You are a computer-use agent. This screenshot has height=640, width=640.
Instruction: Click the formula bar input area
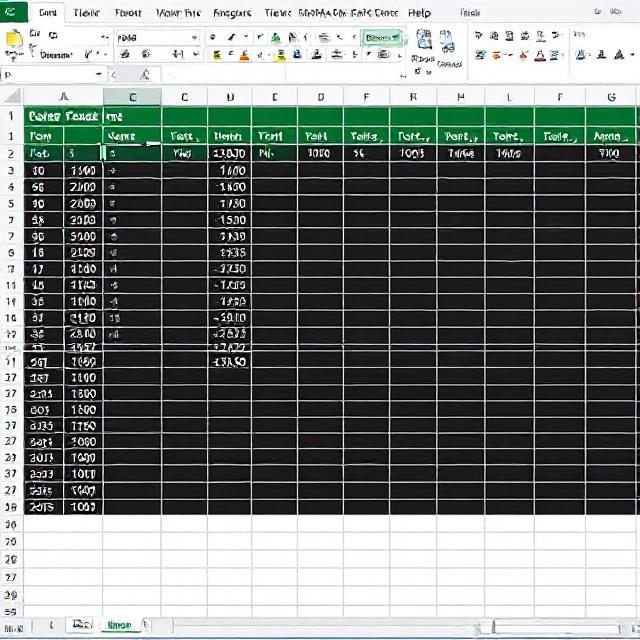[x=282, y=74]
